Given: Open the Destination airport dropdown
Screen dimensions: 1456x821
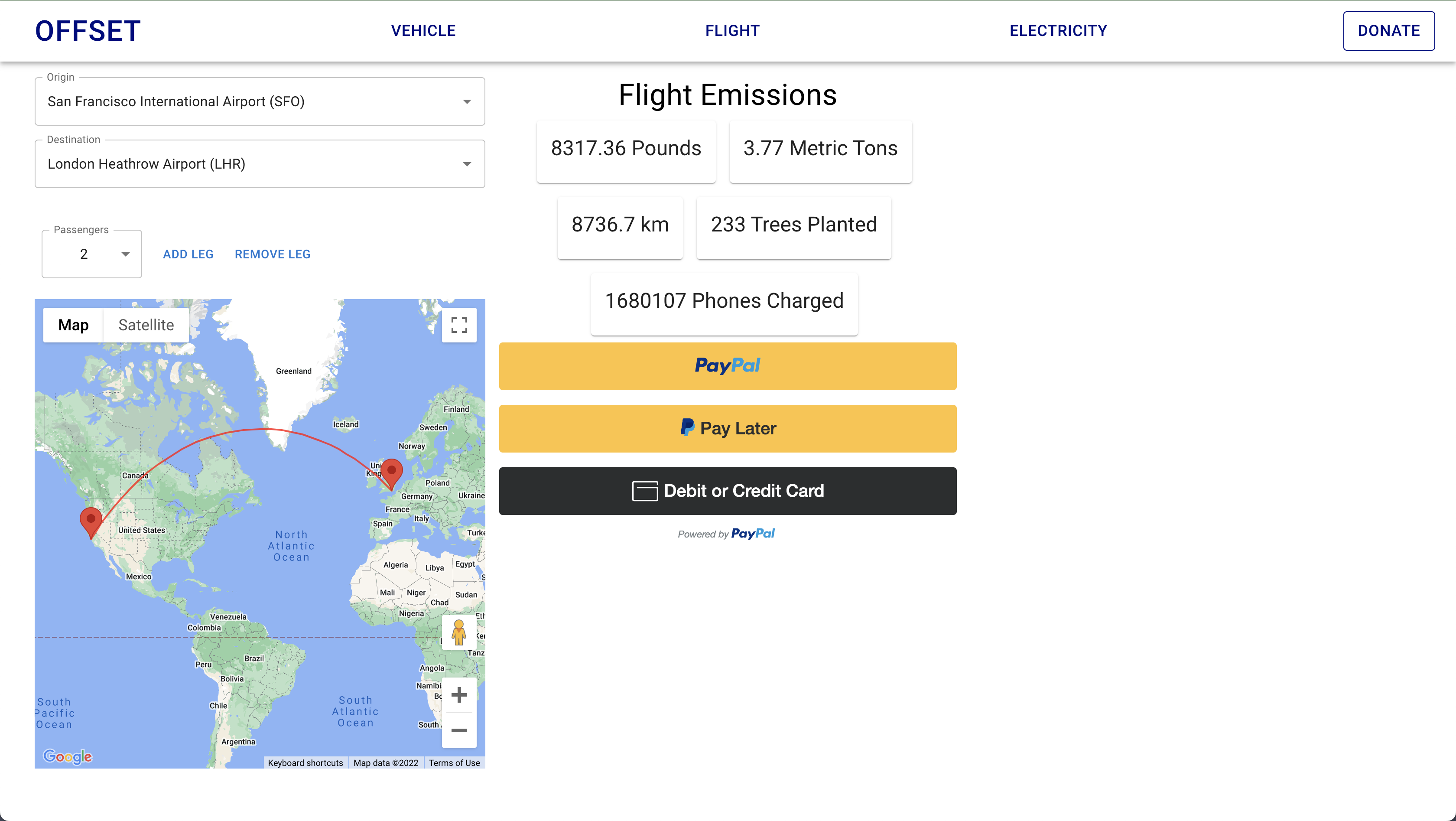Looking at the screenshot, I should [x=466, y=164].
